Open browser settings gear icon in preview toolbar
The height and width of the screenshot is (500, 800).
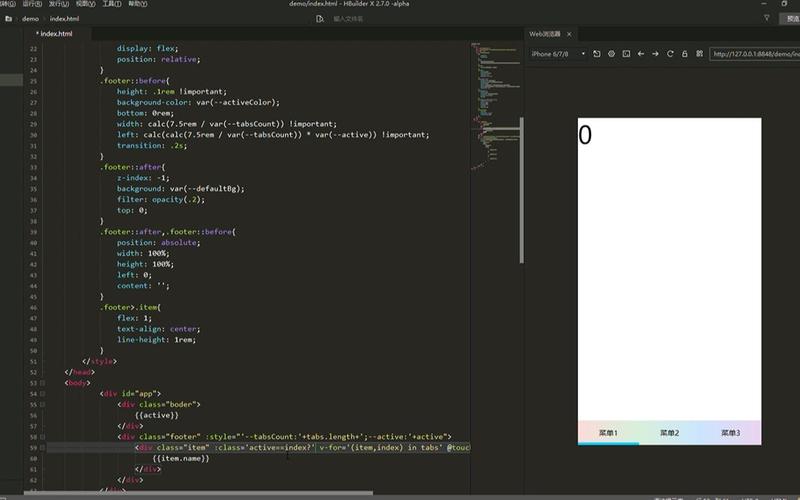coord(611,54)
